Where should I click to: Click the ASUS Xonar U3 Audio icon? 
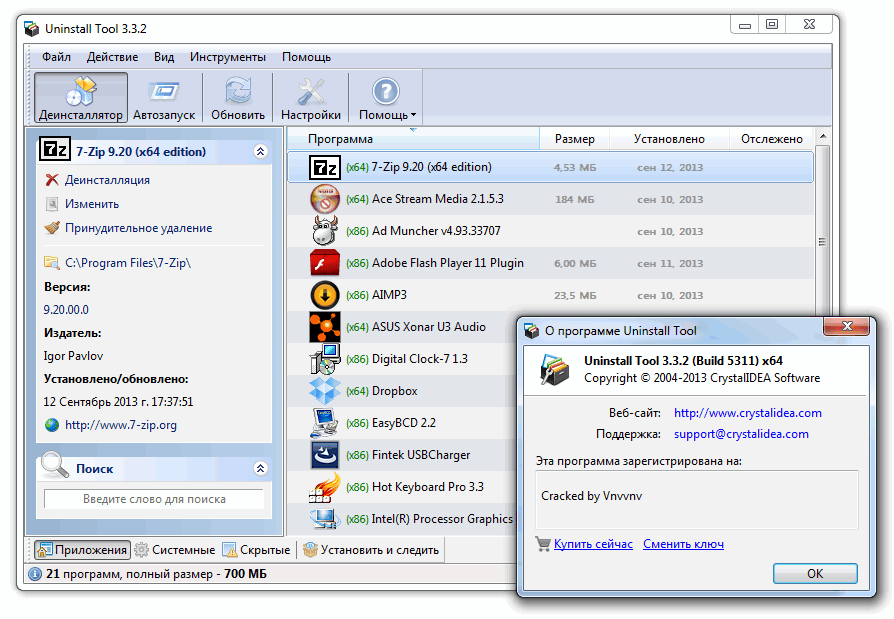click(325, 327)
